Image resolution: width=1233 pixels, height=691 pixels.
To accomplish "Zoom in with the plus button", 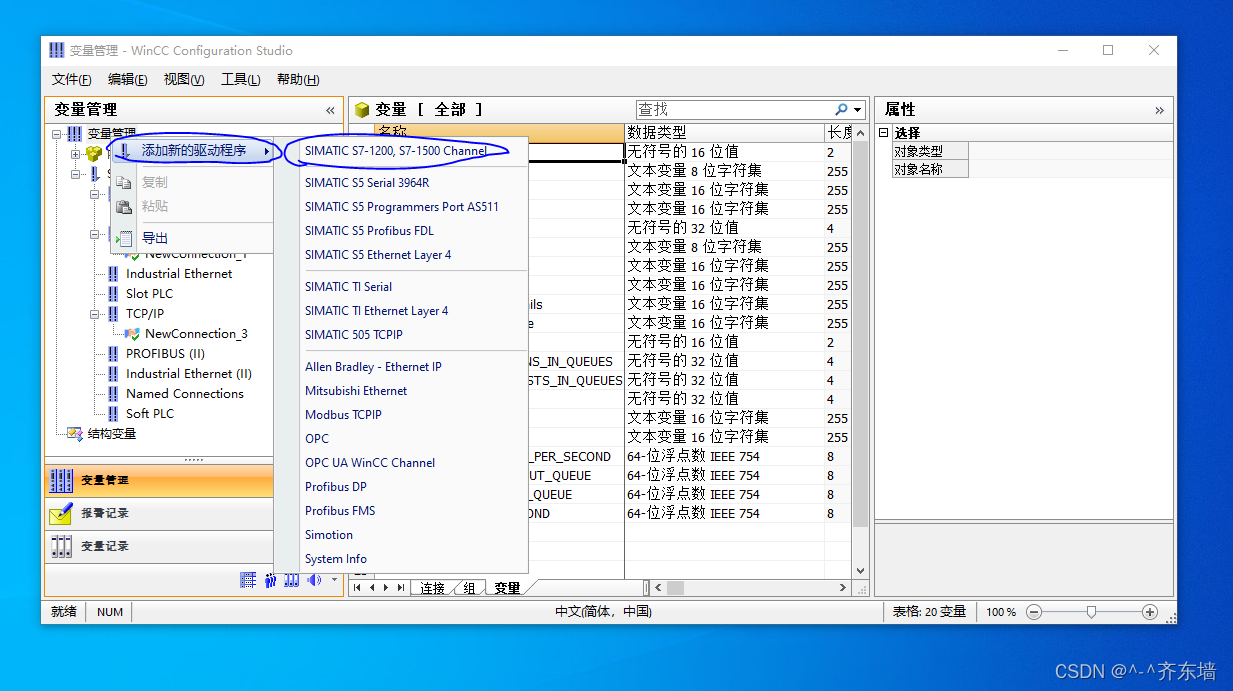I will pos(1150,612).
